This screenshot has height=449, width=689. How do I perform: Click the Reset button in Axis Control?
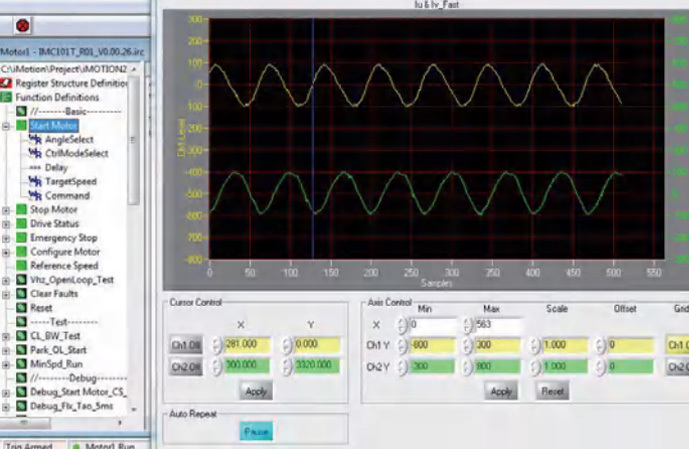(552, 391)
